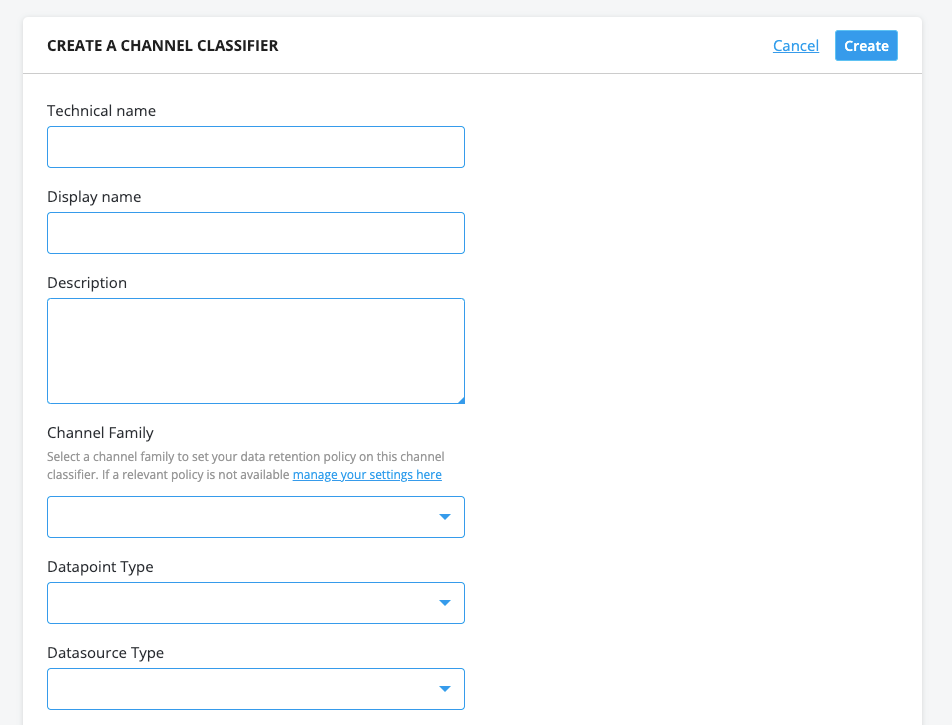The width and height of the screenshot is (952, 725).
Task: Click the 'Technical name' label
Action: tap(101, 111)
